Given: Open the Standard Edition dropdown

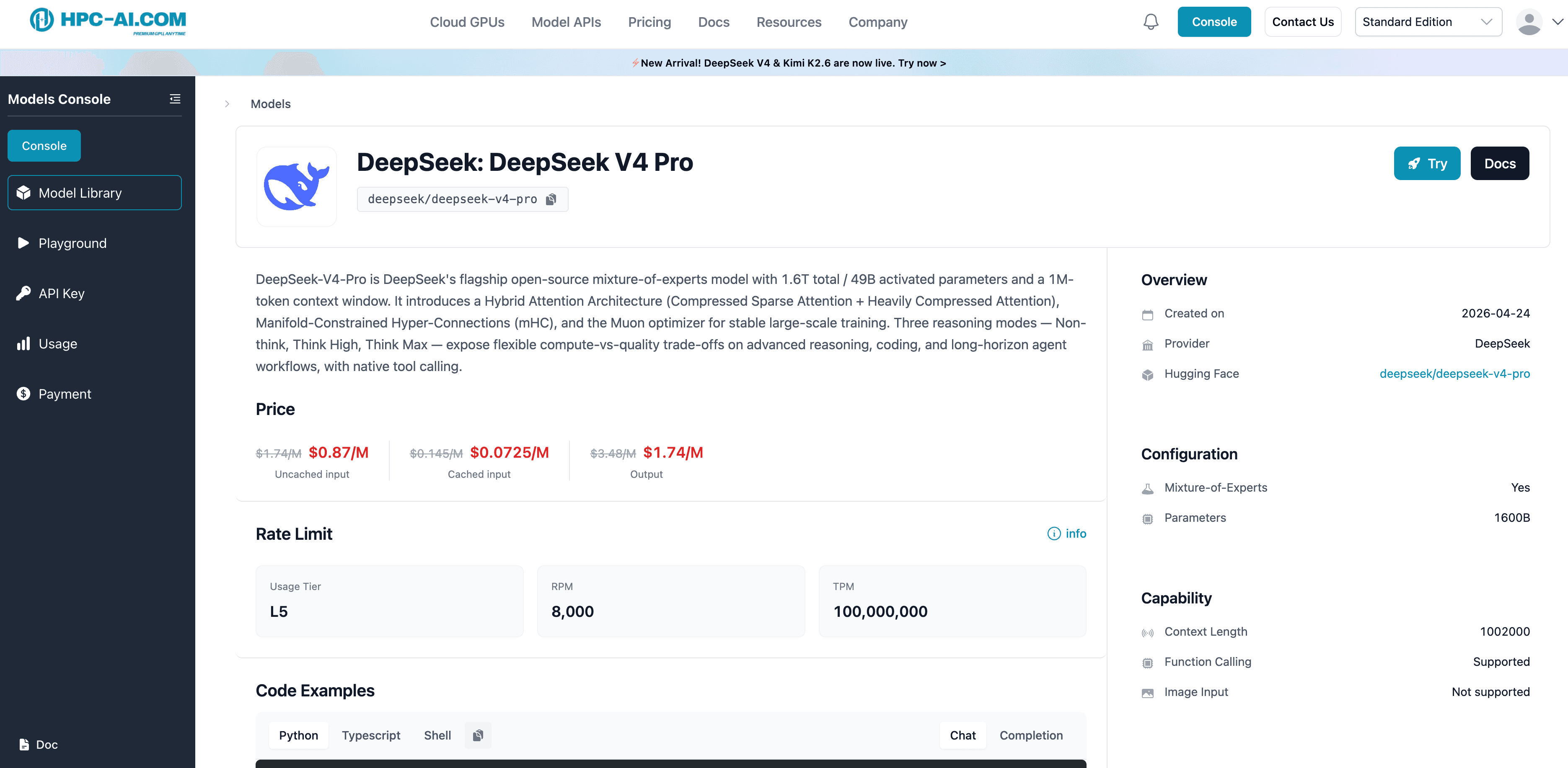Looking at the screenshot, I should click(x=1428, y=22).
